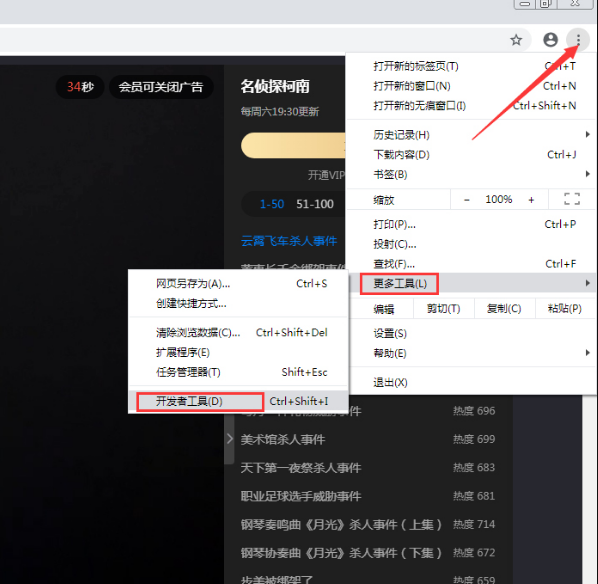
Task: Open the user profile avatar icon
Action: tap(550, 40)
